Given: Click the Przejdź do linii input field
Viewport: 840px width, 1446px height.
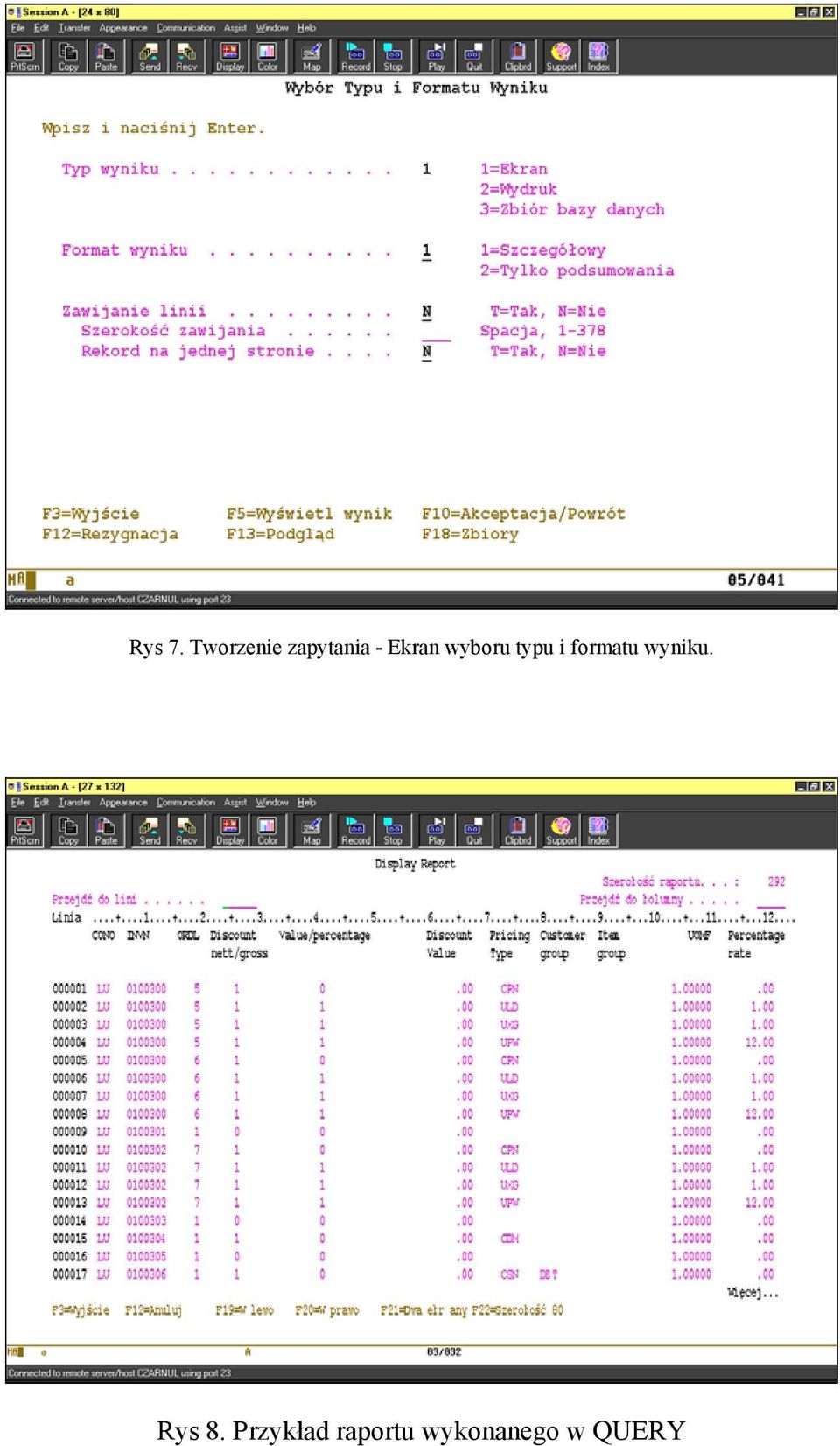Looking at the screenshot, I should pos(240,900).
